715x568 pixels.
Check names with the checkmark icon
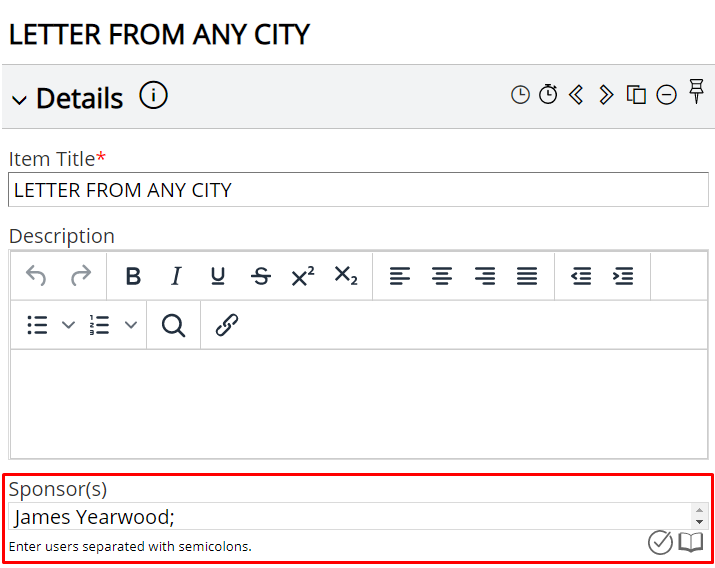[660, 542]
